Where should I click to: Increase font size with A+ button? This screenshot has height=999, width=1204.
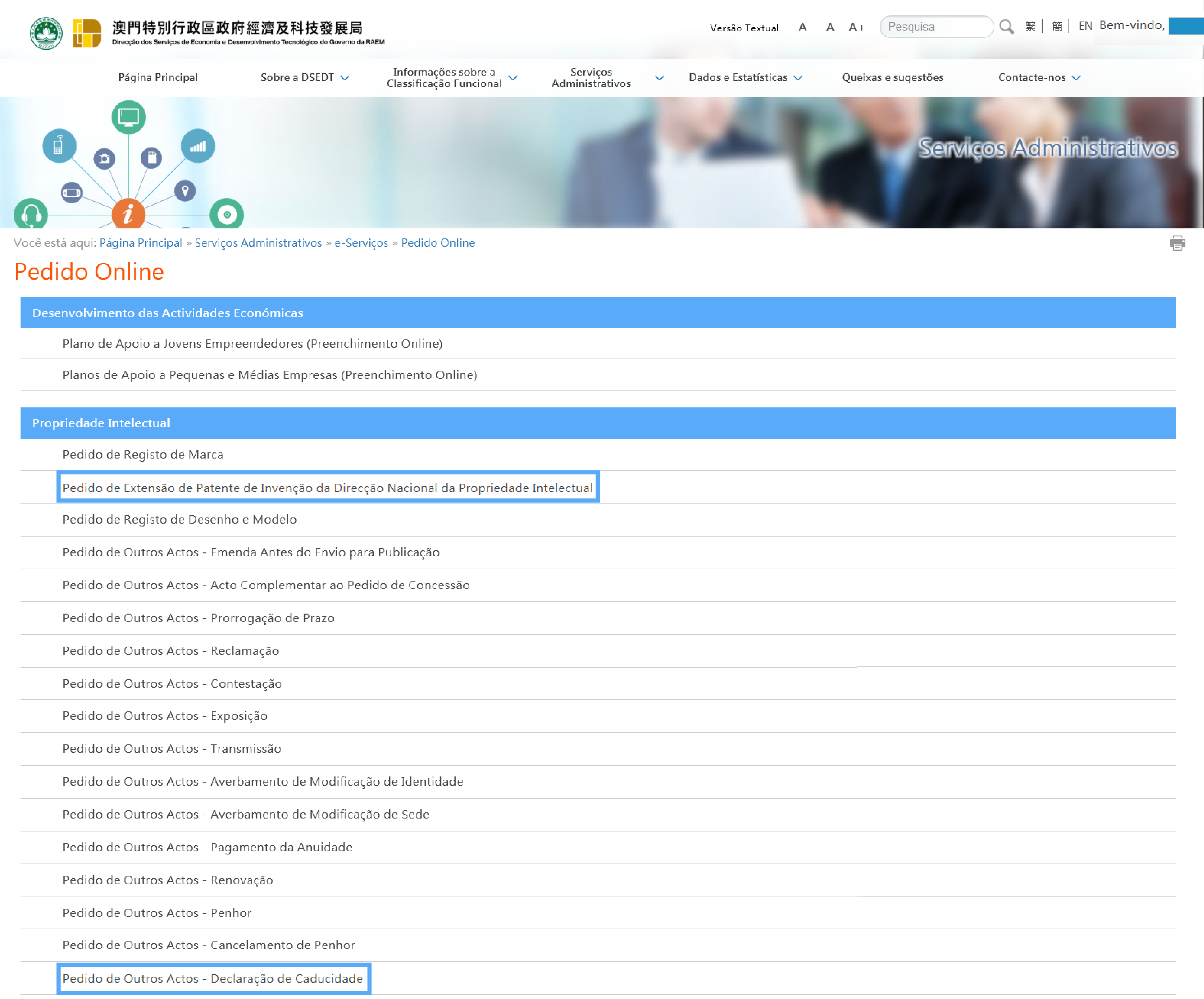click(856, 27)
